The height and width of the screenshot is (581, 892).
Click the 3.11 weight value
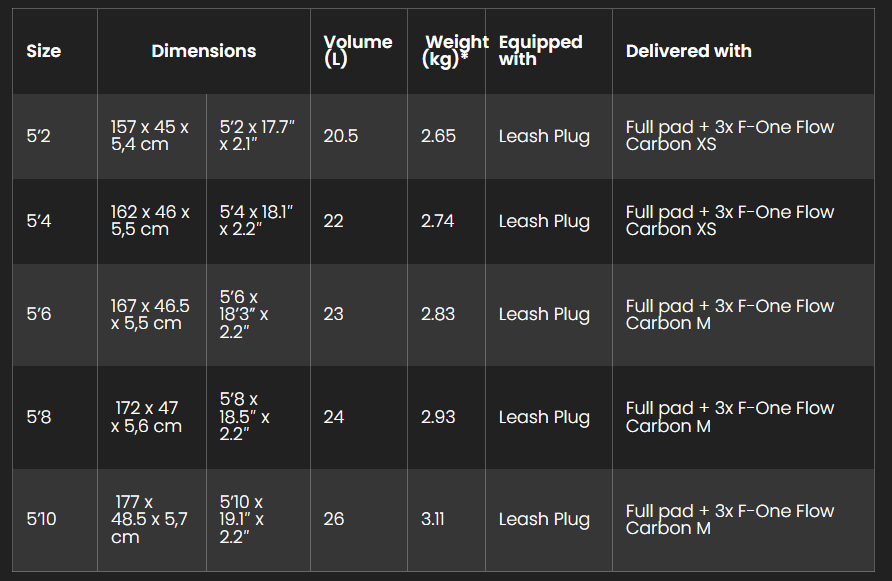click(x=433, y=519)
